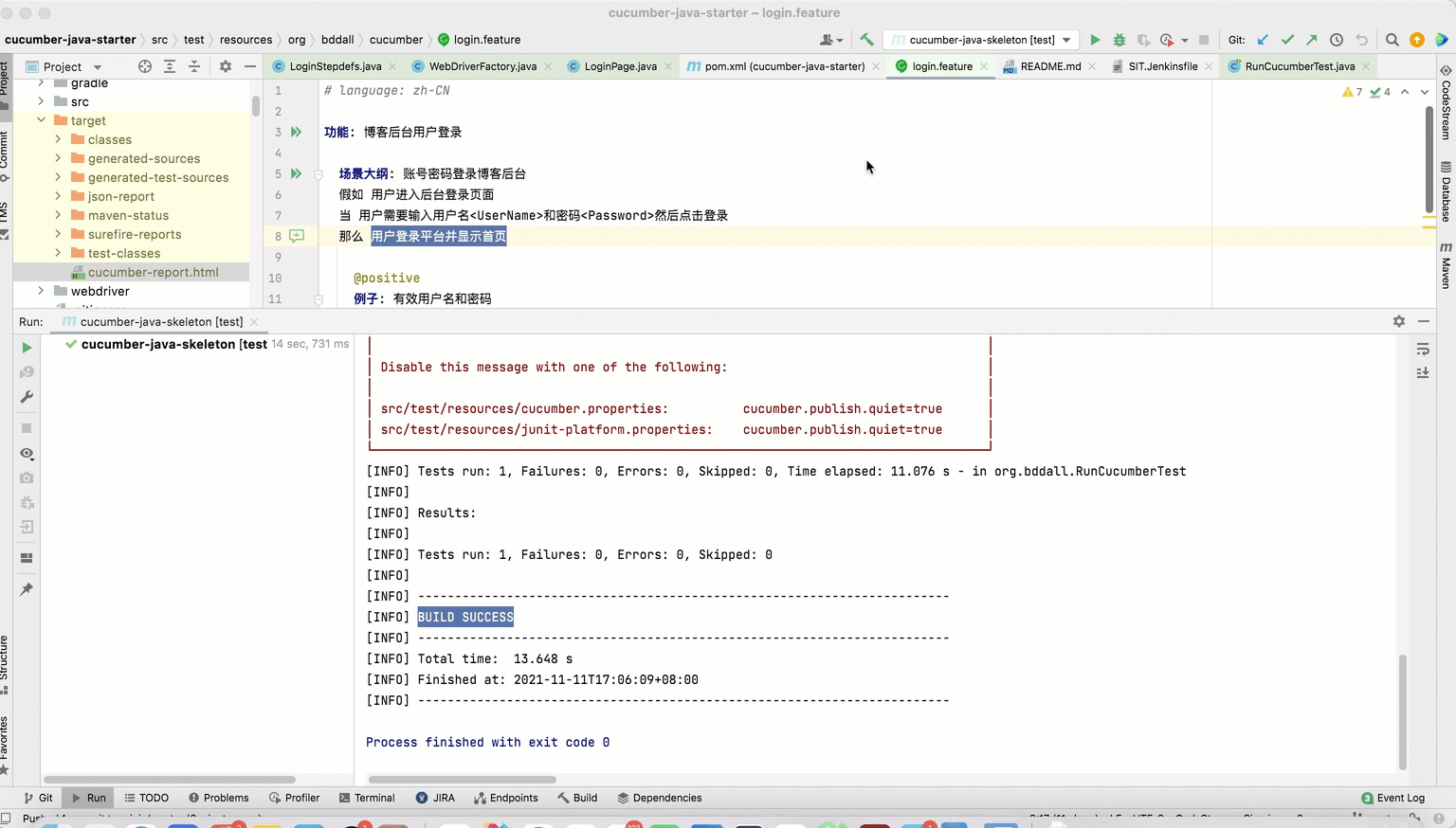Toggle the Structure tool window
Image resolution: width=1456 pixels, height=828 pixels.
5,664
